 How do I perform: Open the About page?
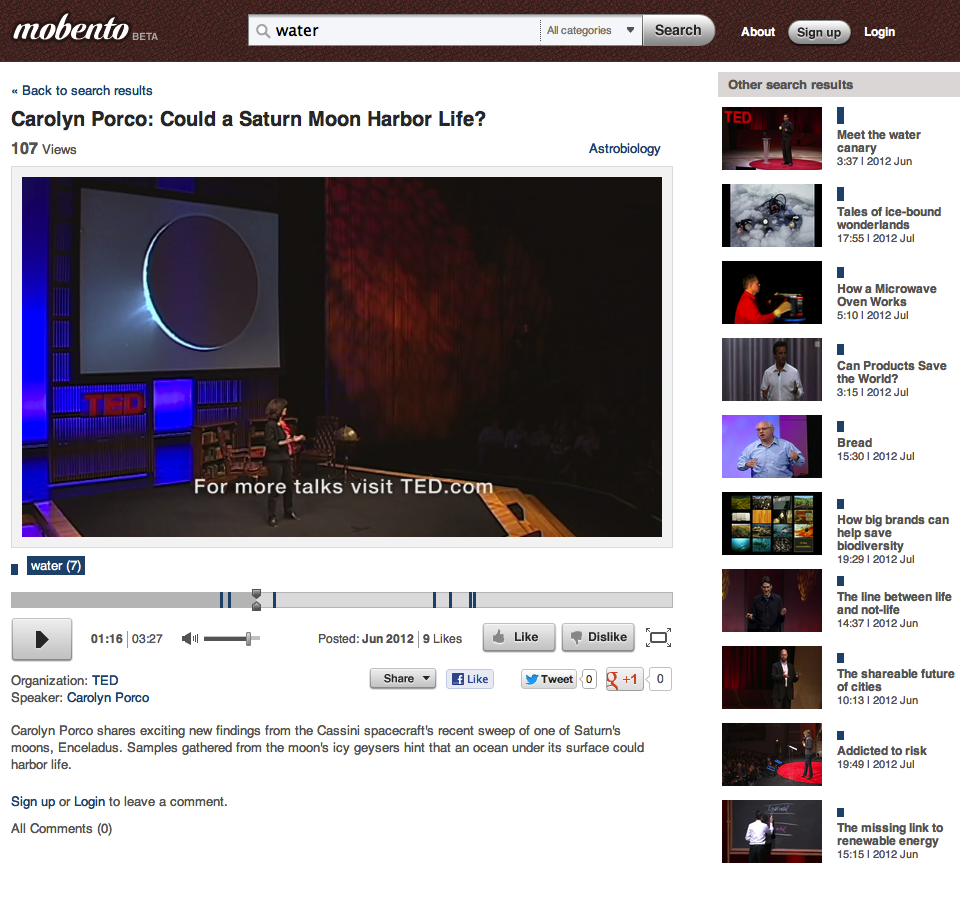coord(757,32)
